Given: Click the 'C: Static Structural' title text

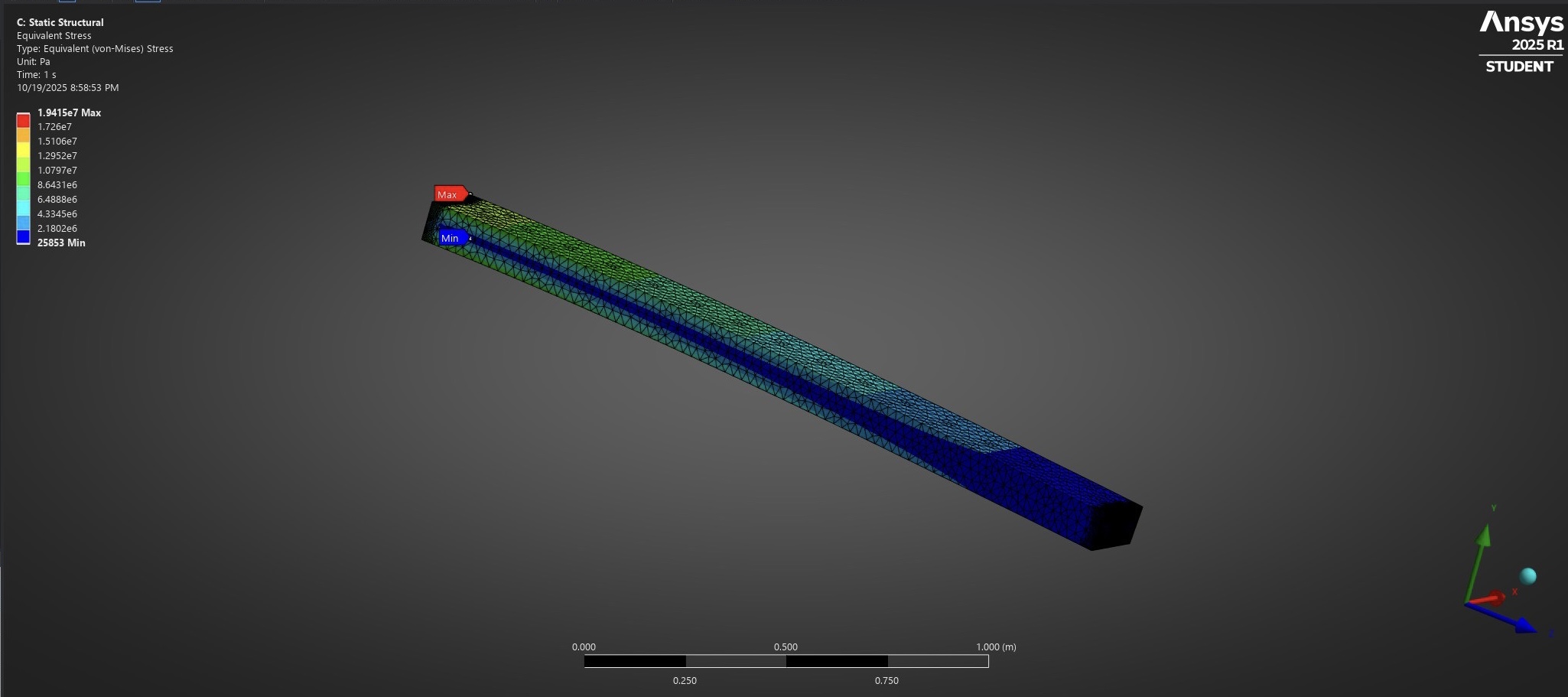Looking at the screenshot, I should 60,22.
